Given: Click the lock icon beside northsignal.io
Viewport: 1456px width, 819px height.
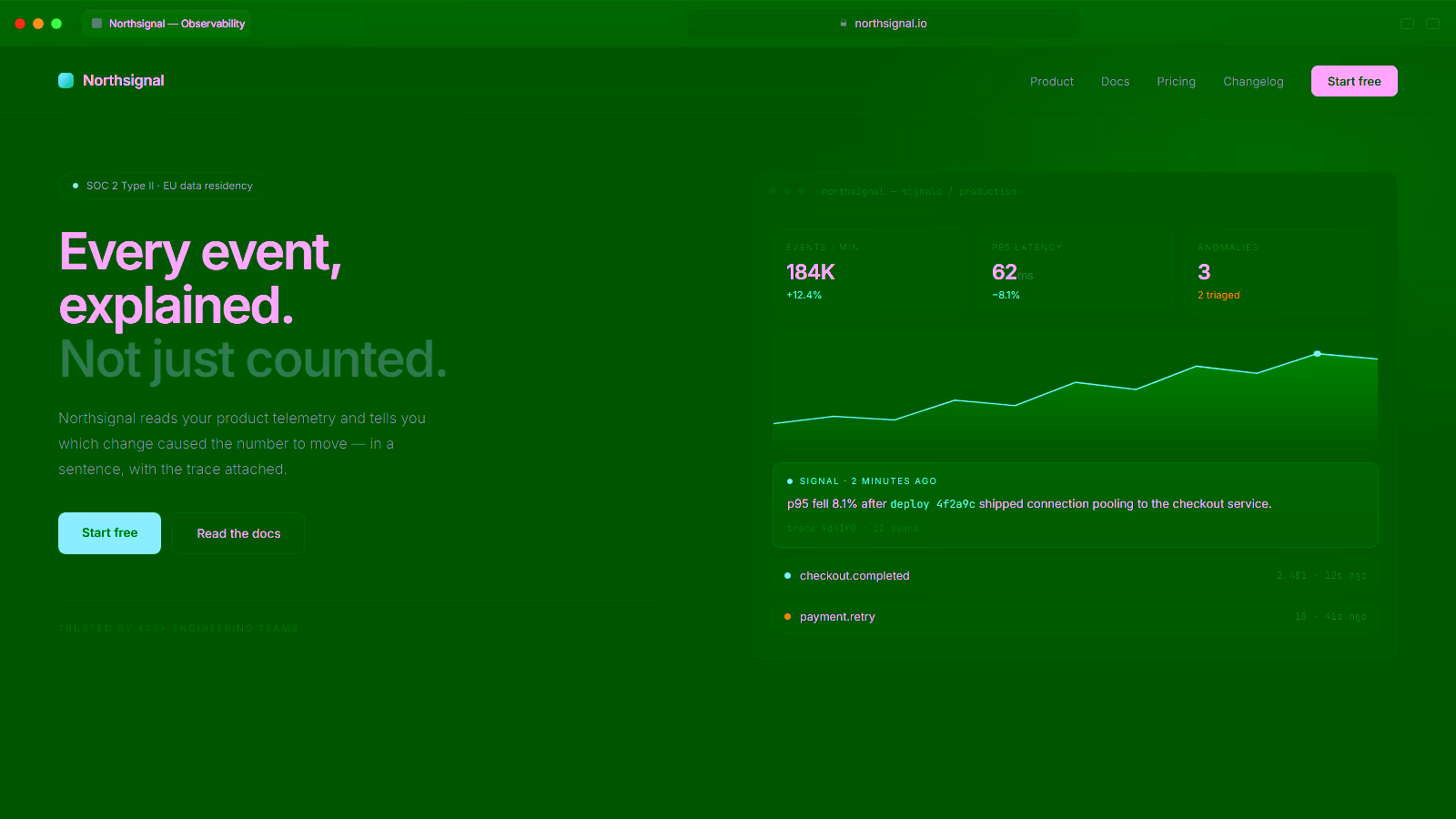Looking at the screenshot, I should click(844, 24).
